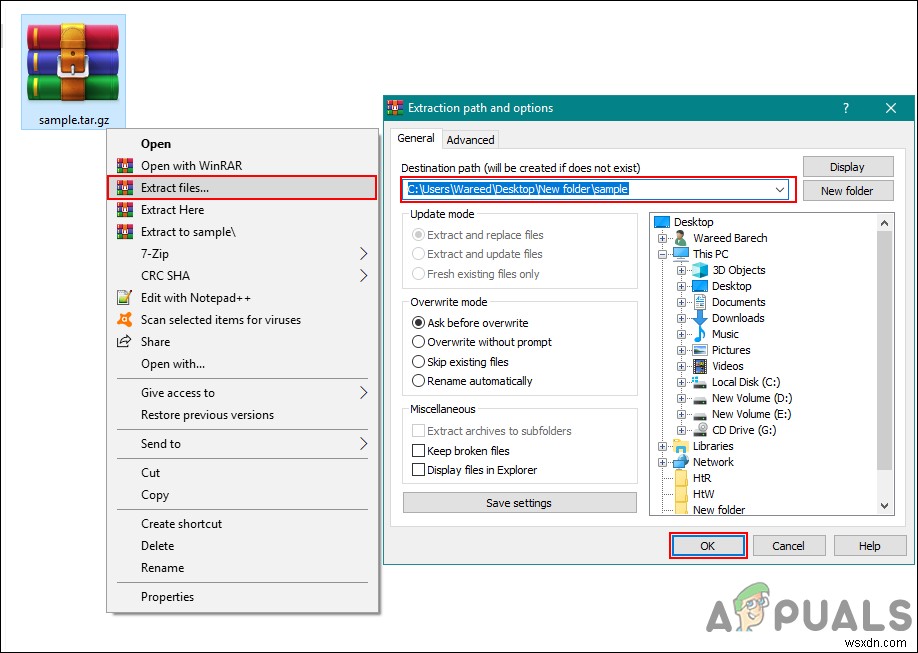Screen dimensions: 918x653
Task: Switch to the Advanced tab
Action: [470, 139]
